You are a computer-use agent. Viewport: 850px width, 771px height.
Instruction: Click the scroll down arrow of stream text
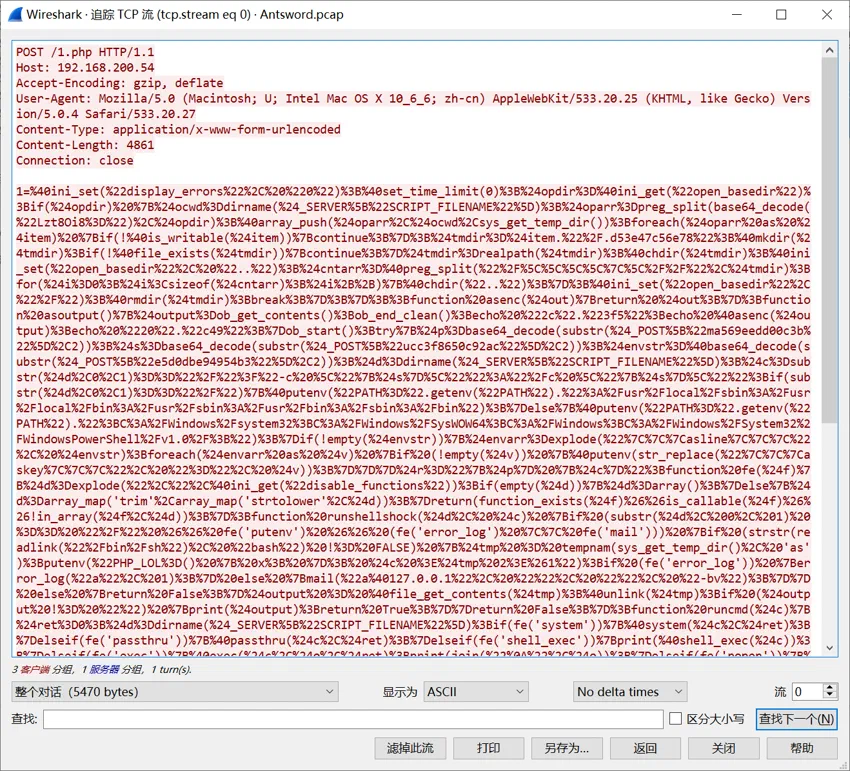[x=829, y=648]
